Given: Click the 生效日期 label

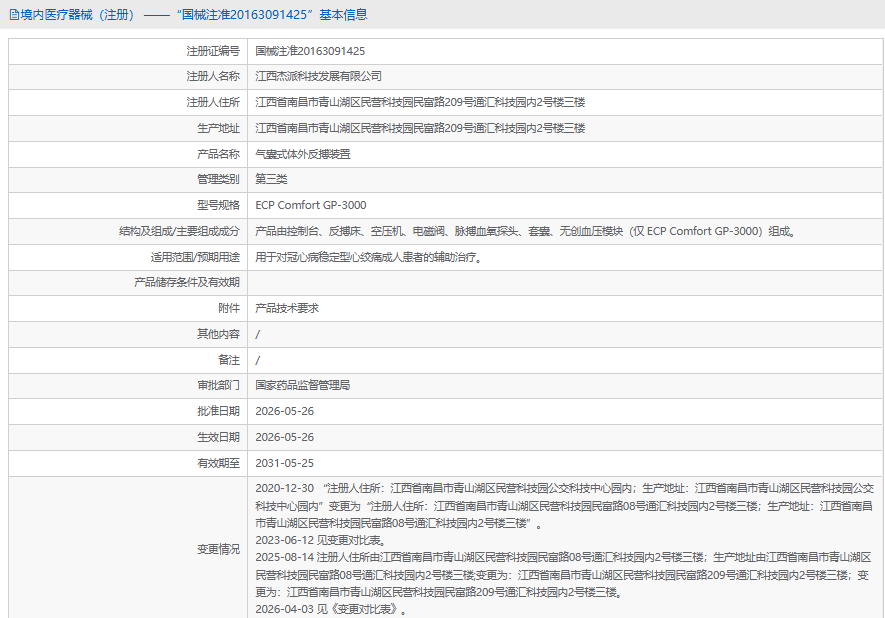Looking at the screenshot, I should (x=218, y=437).
